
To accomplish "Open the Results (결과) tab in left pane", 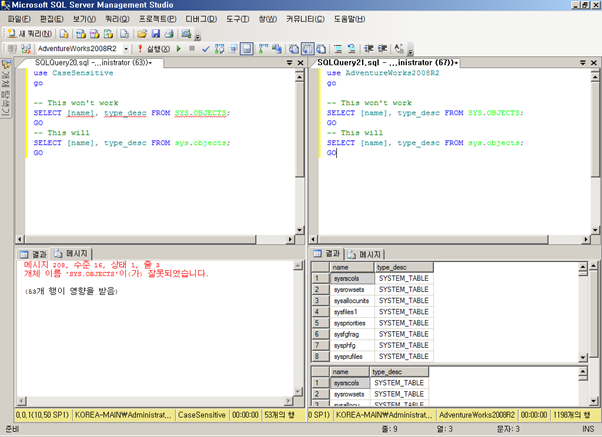I will [x=33, y=254].
